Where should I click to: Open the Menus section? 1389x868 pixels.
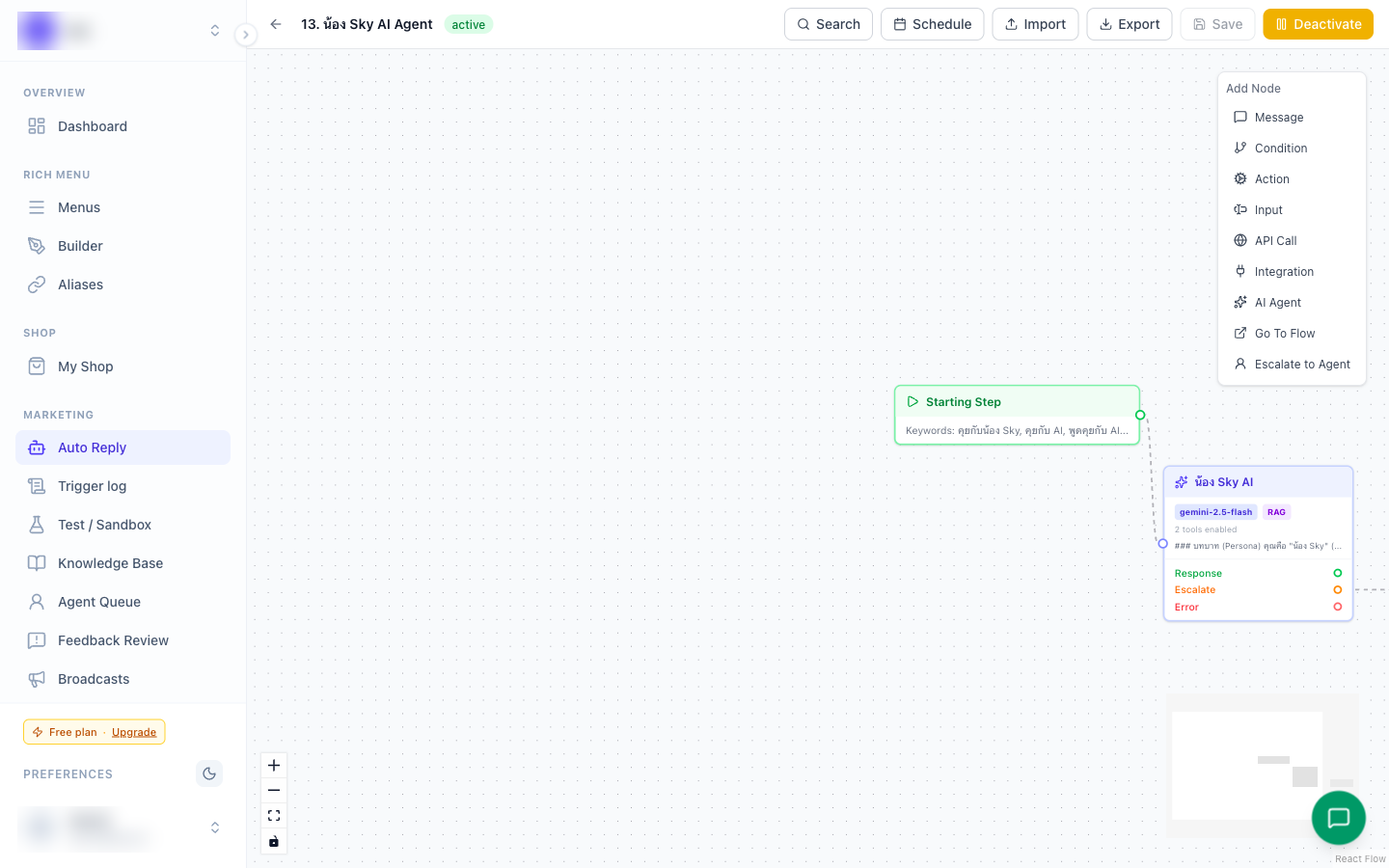point(123,207)
